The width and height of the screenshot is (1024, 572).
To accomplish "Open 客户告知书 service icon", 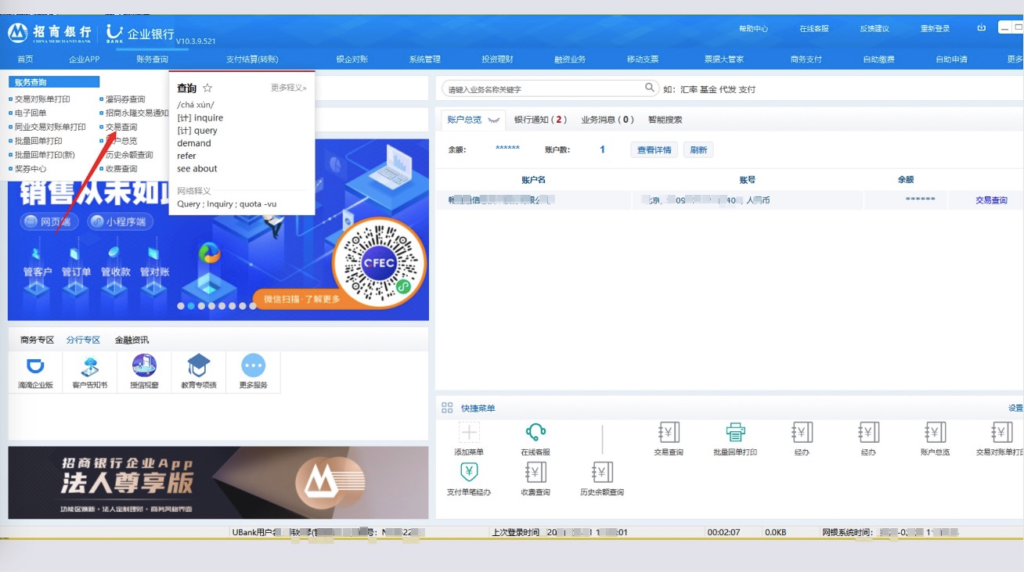I will [89, 366].
